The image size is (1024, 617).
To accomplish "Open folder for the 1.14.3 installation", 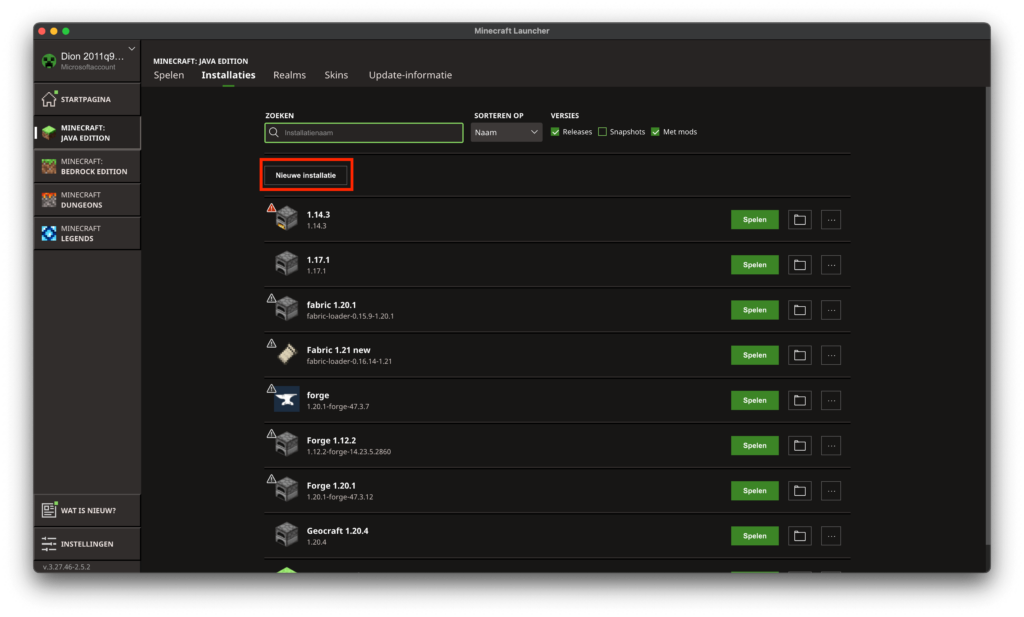I will (x=799, y=220).
